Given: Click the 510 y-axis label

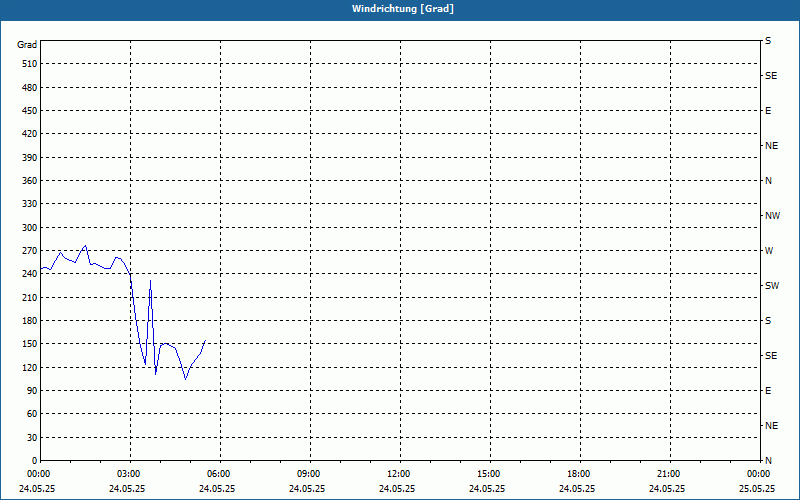Looking at the screenshot, I should [x=30, y=64].
